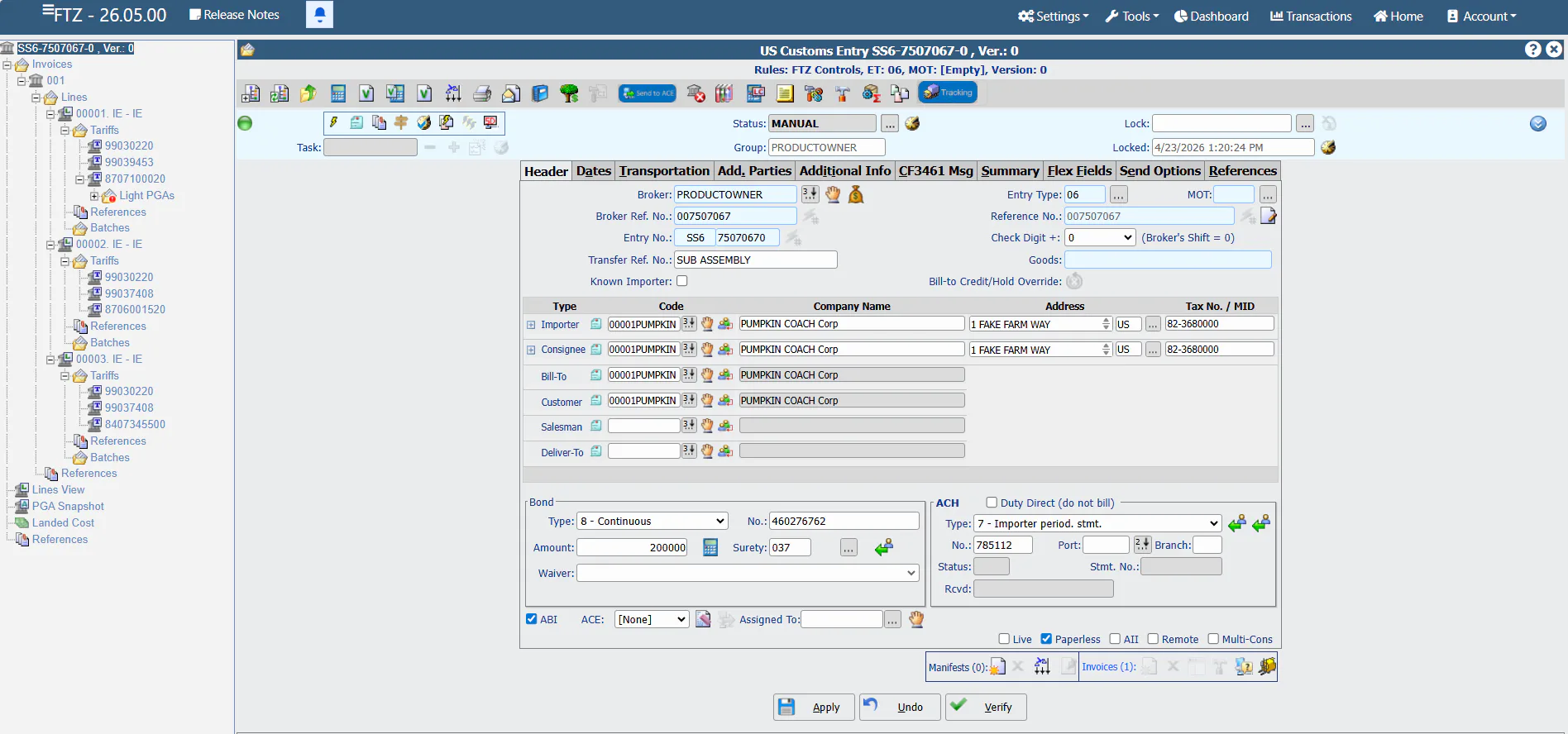Click the printer icon in the toolbar
1568x734 pixels.
coord(482,93)
